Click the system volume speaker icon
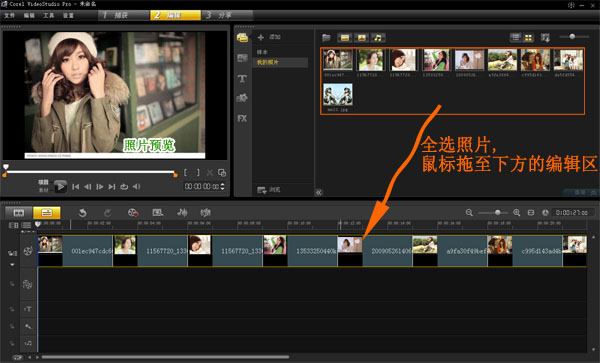Image resolution: width=600 pixels, height=363 pixels. [x=136, y=187]
